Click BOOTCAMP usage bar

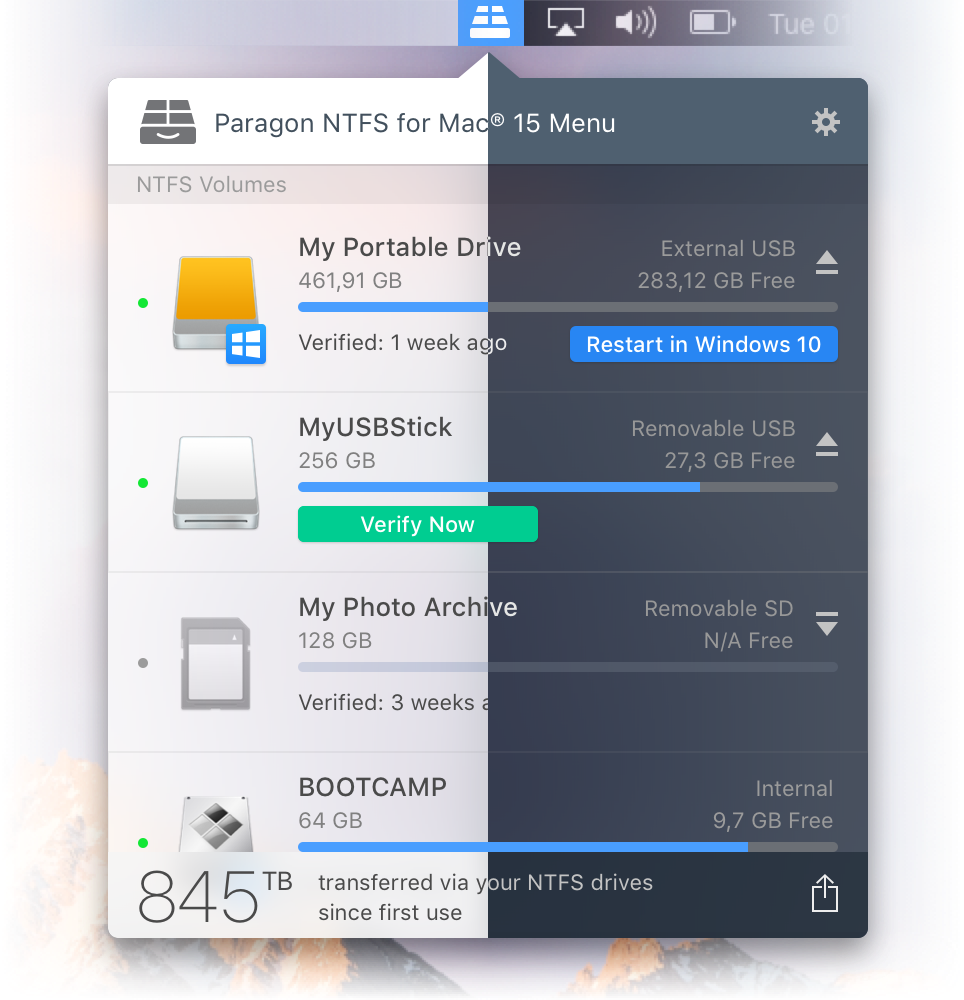pos(567,847)
